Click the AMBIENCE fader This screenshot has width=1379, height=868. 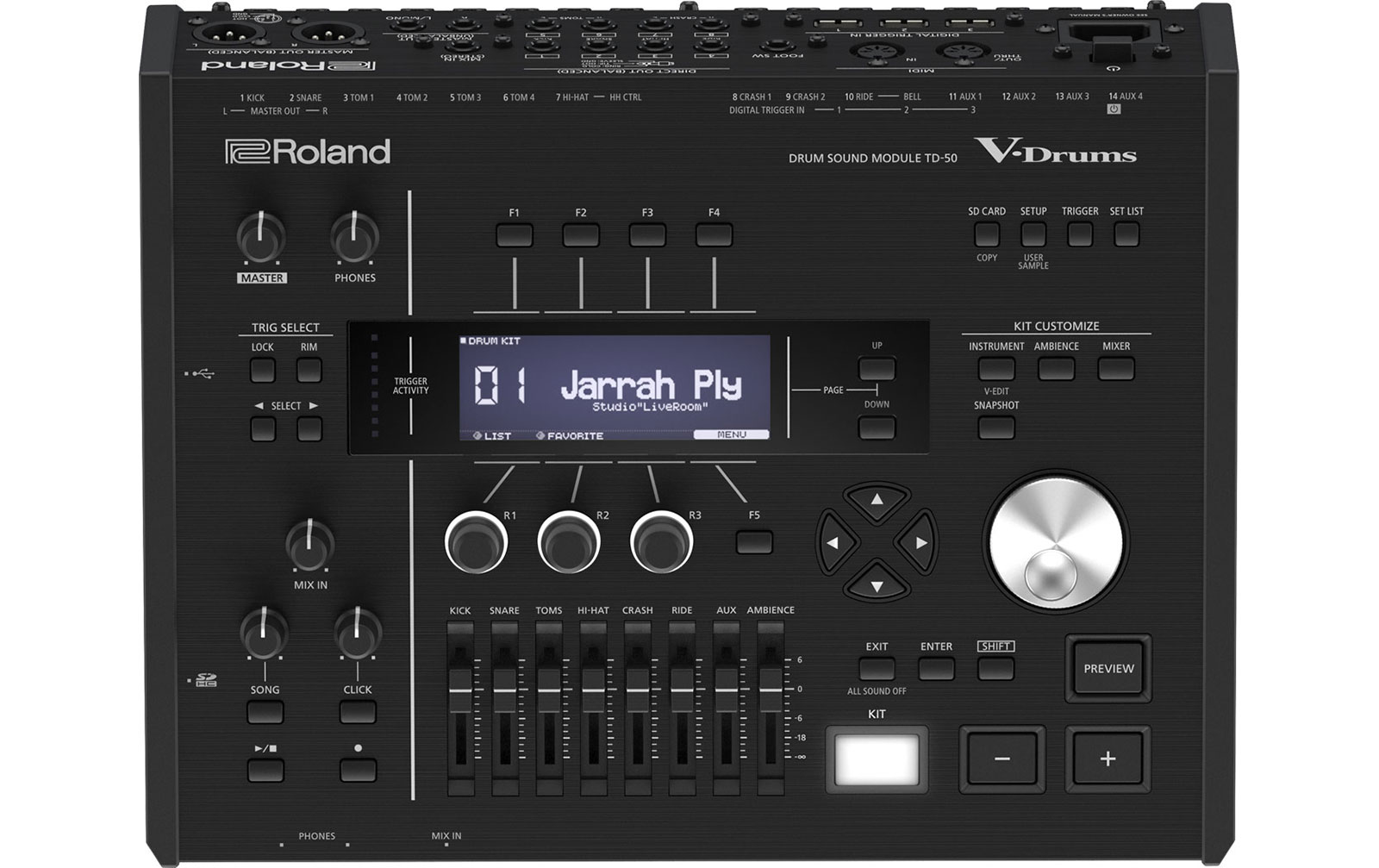(770, 690)
